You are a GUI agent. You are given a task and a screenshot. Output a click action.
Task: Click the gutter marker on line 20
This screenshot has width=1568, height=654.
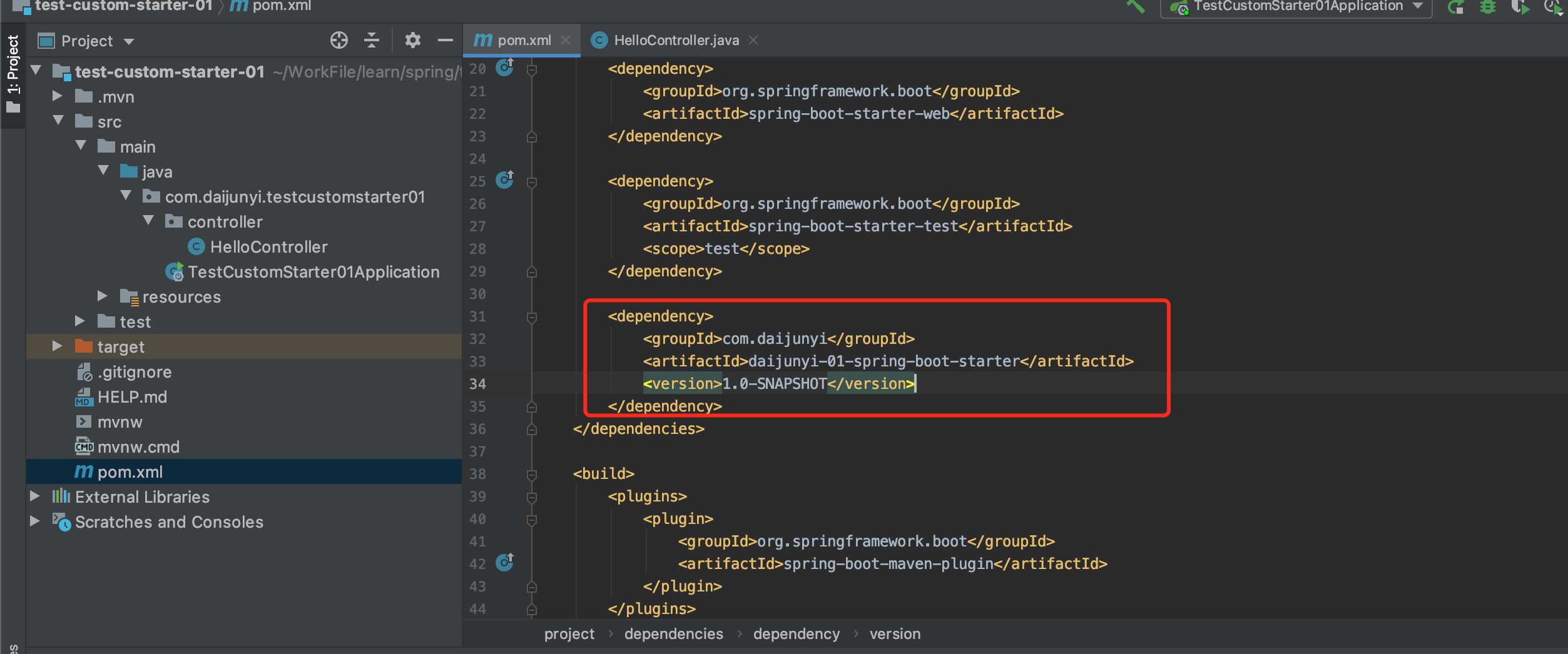(505, 68)
